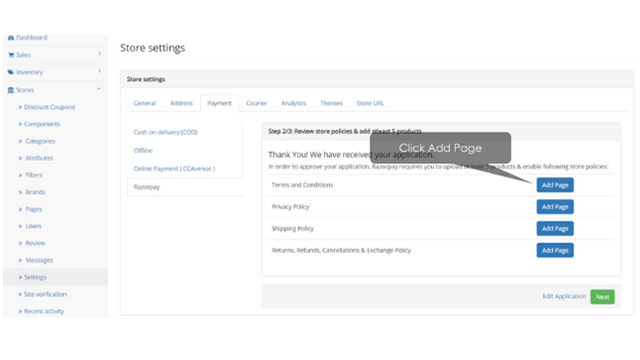Open Categories in the sidebar
This screenshot has width=640, height=360.
(40, 141)
